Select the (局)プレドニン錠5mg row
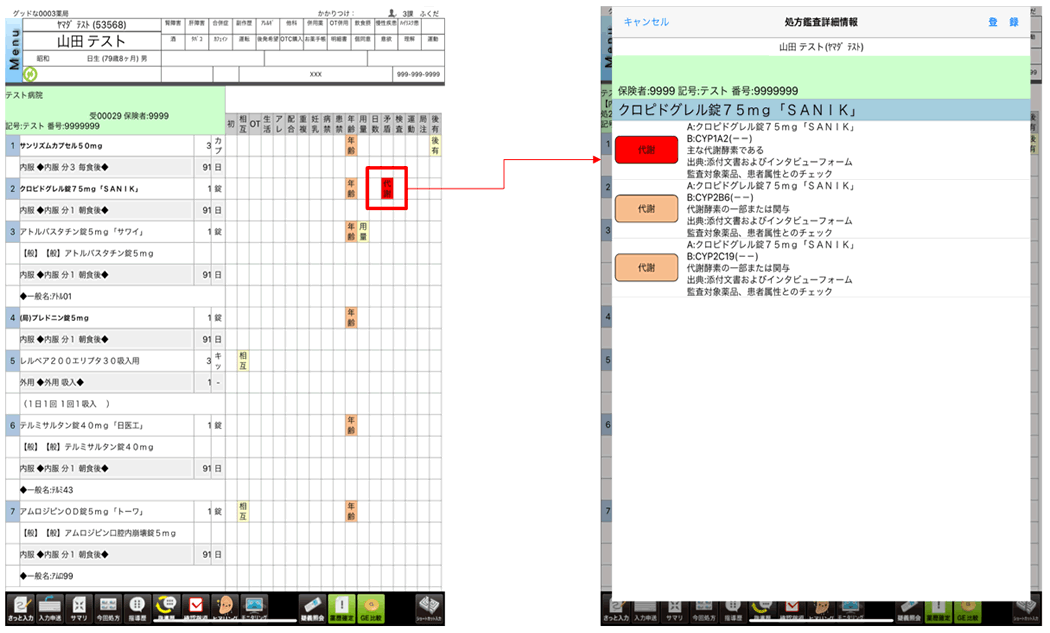 click(x=115, y=318)
